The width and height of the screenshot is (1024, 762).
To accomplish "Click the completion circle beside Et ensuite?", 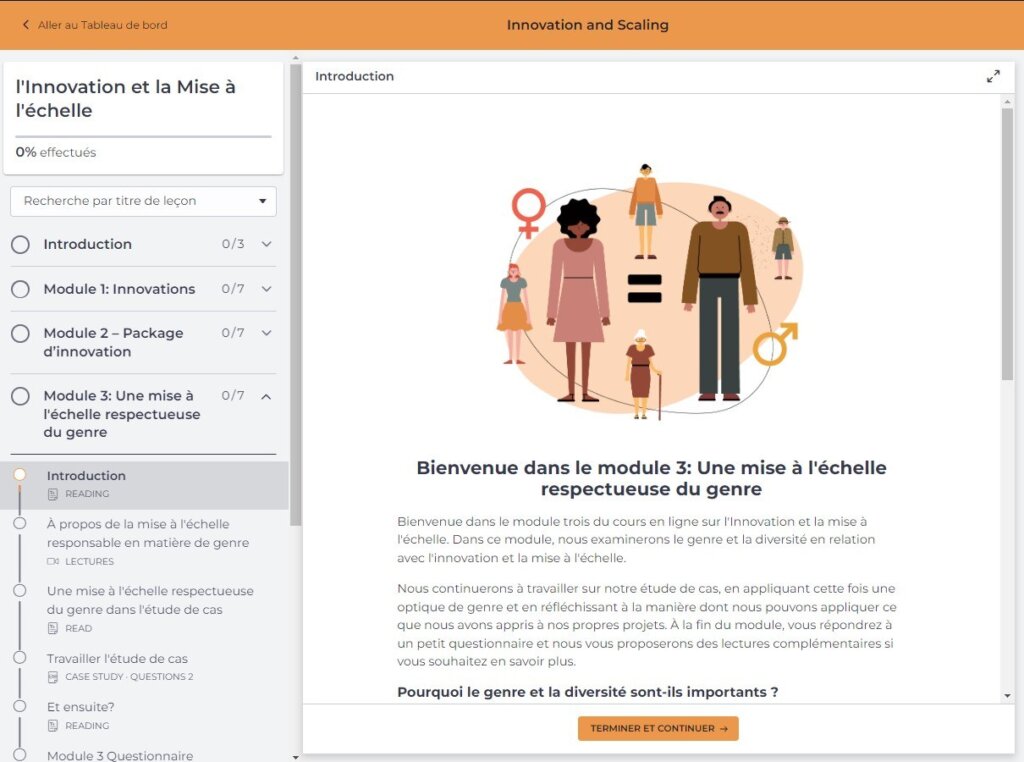I will [x=21, y=705].
